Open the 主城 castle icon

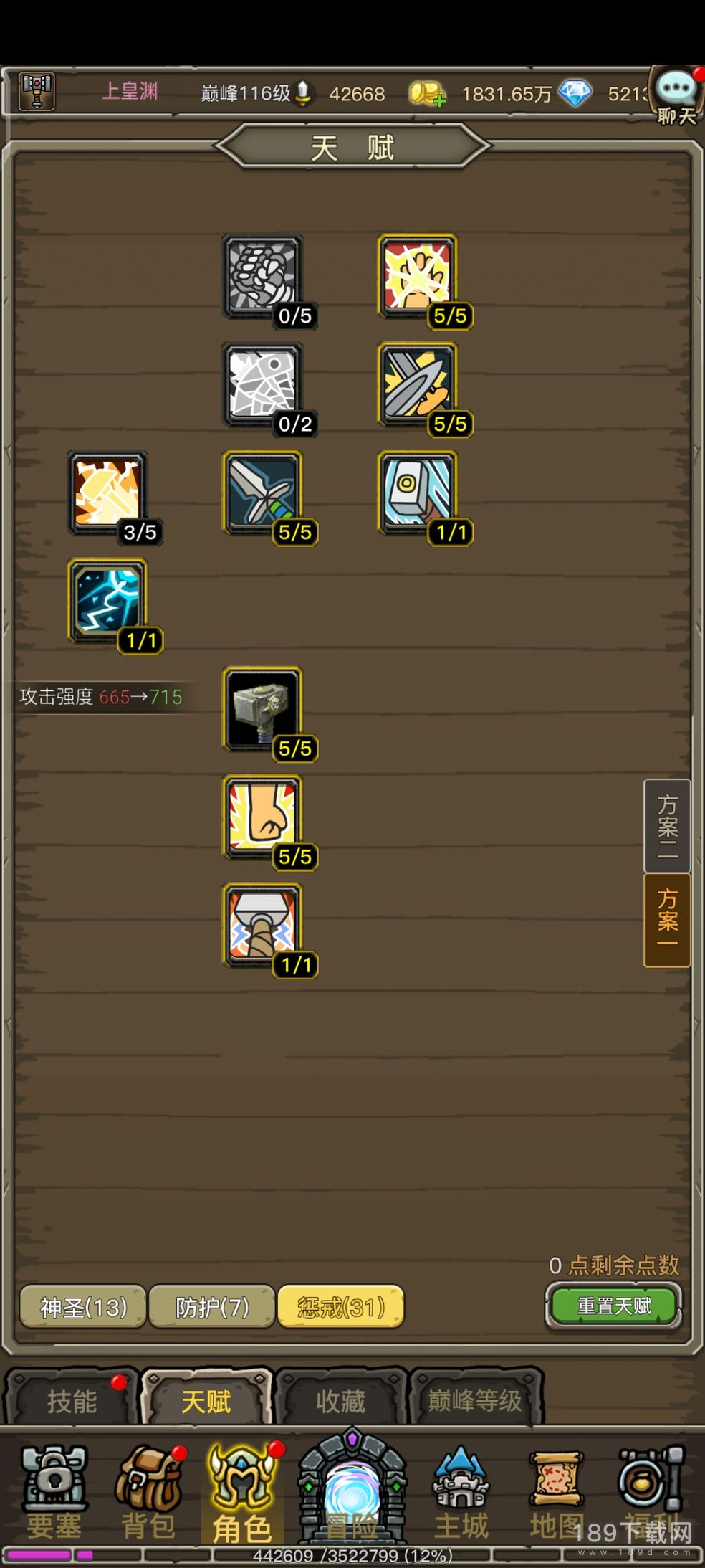click(461, 1493)
